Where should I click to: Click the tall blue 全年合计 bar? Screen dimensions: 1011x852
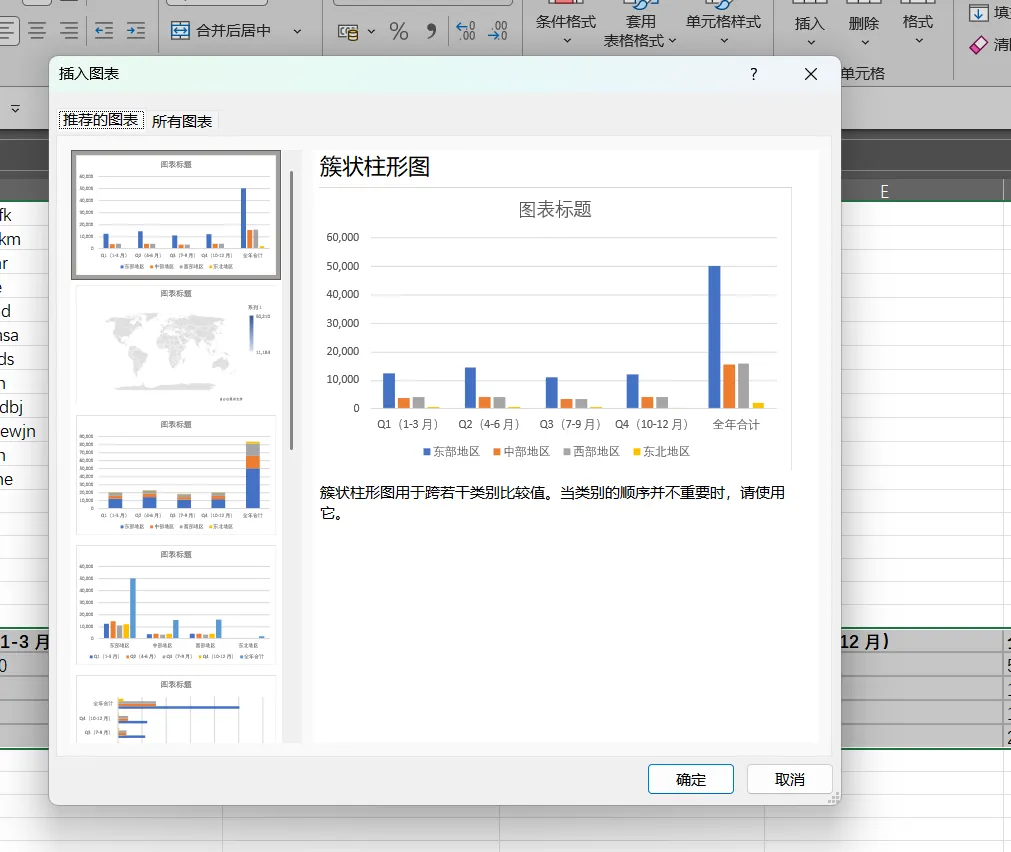click(x=714, y=337)
